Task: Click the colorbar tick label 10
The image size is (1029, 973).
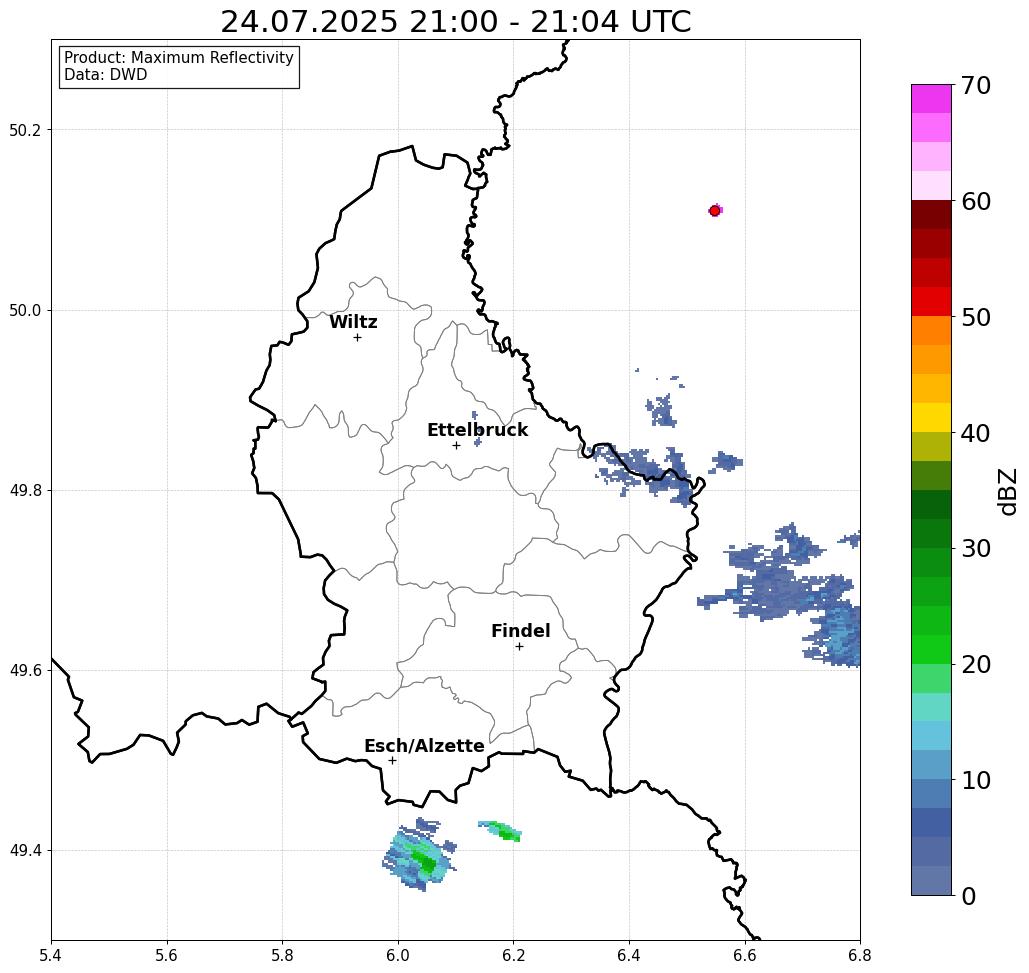Action: [x=976, y=780]
